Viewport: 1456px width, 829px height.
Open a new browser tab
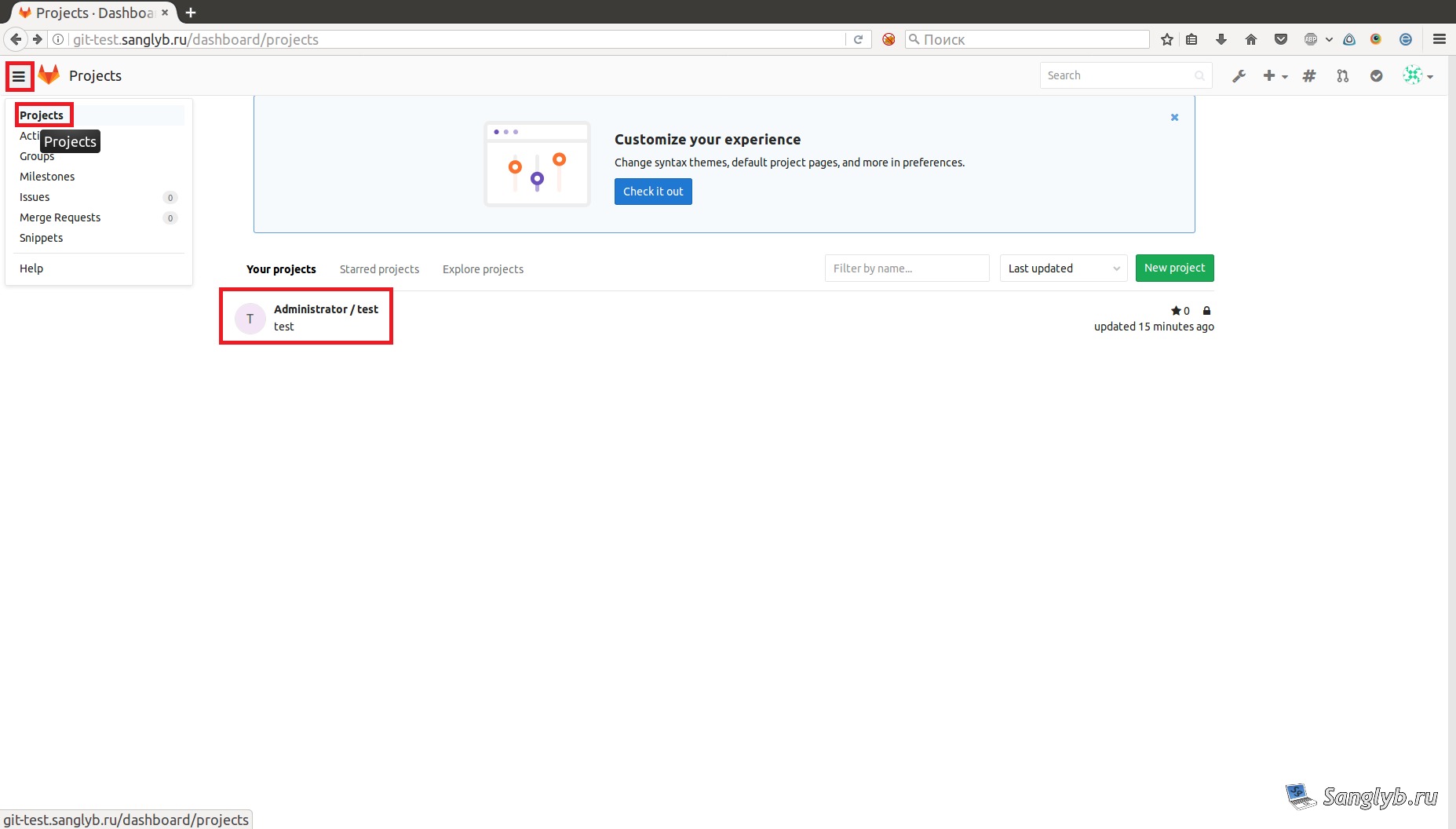pos(191,13)
